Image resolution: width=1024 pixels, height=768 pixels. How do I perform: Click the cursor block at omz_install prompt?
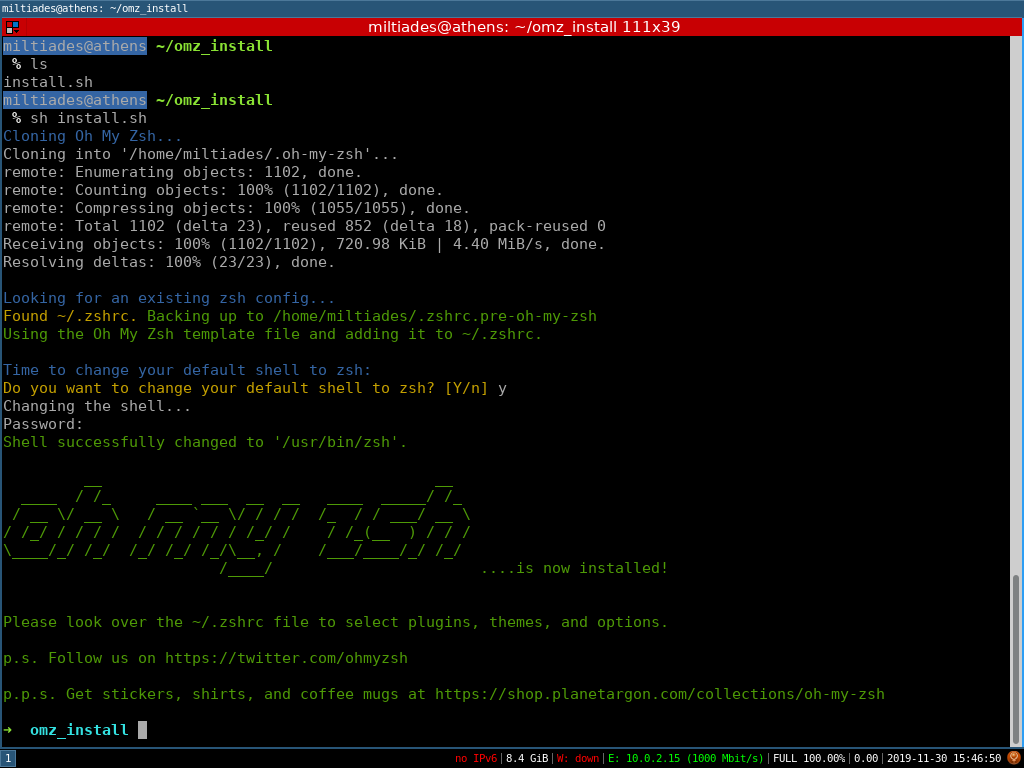tap(142, 730)
